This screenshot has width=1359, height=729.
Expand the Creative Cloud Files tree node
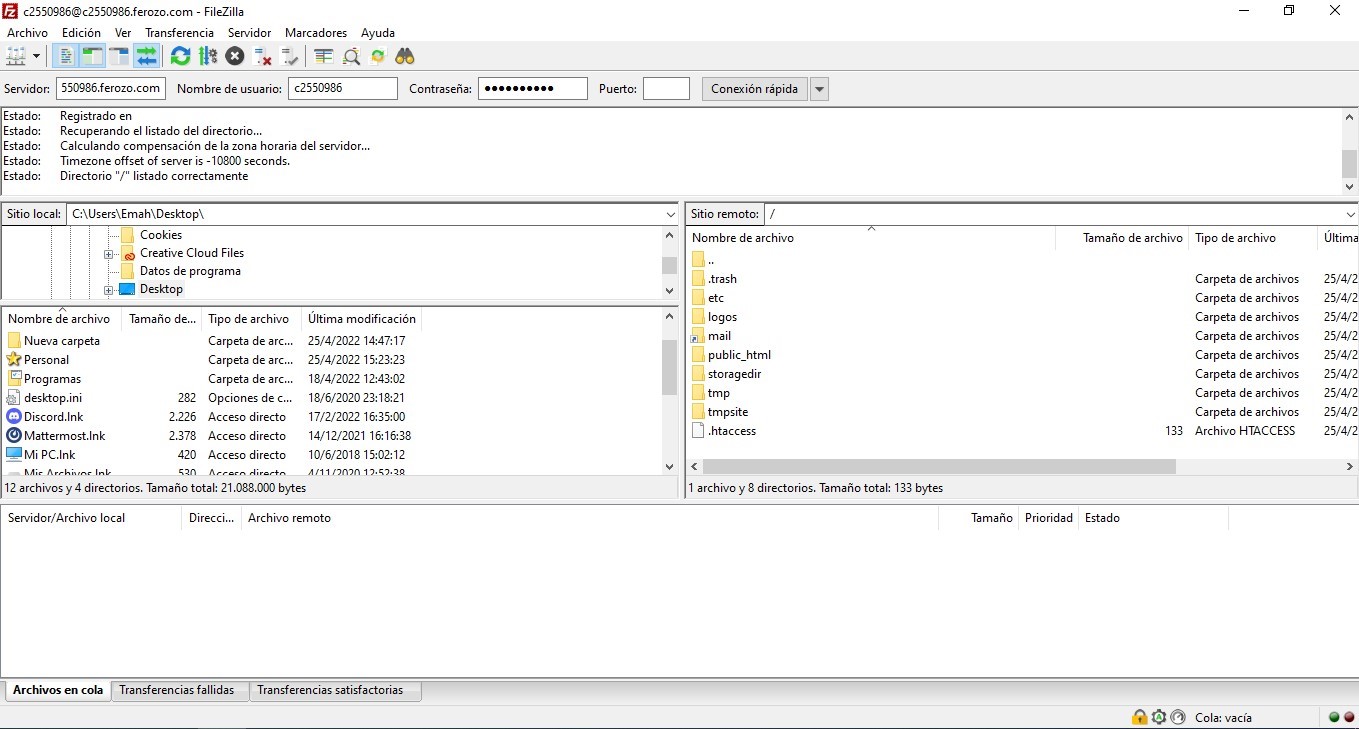click(x=109, y=254)
